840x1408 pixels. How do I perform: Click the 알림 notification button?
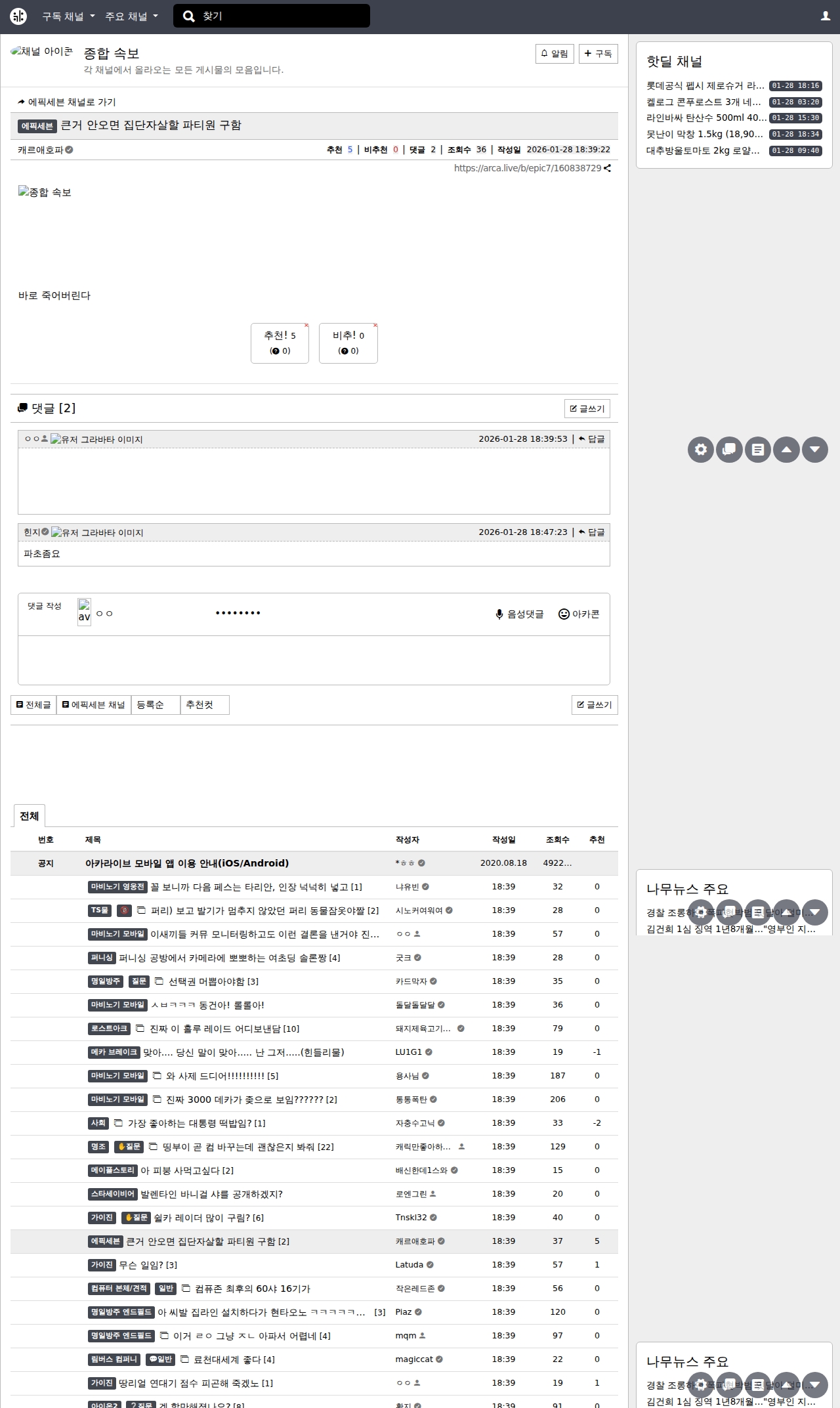(555, 54)
